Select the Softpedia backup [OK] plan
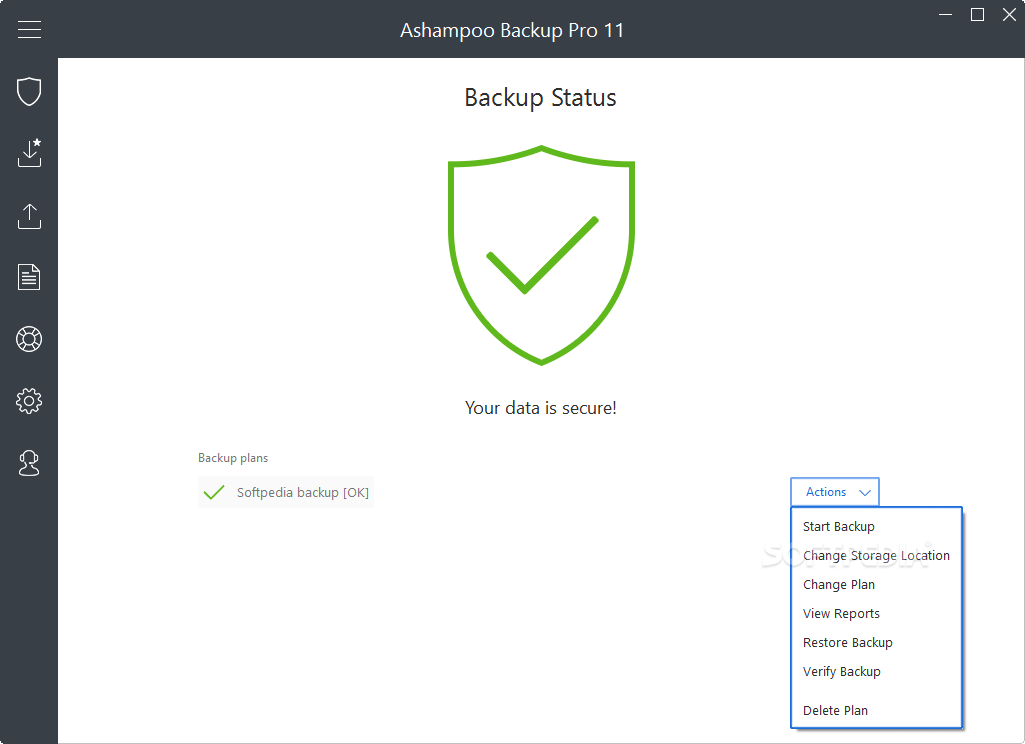The height and width of the screenshot is (744, 1025). point(286,492)
